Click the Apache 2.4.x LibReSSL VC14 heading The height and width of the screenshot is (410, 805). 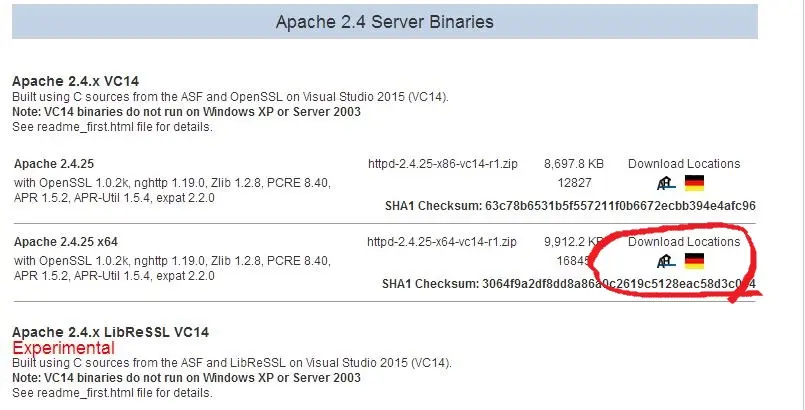pyautogui.click(x=110, y=332)
